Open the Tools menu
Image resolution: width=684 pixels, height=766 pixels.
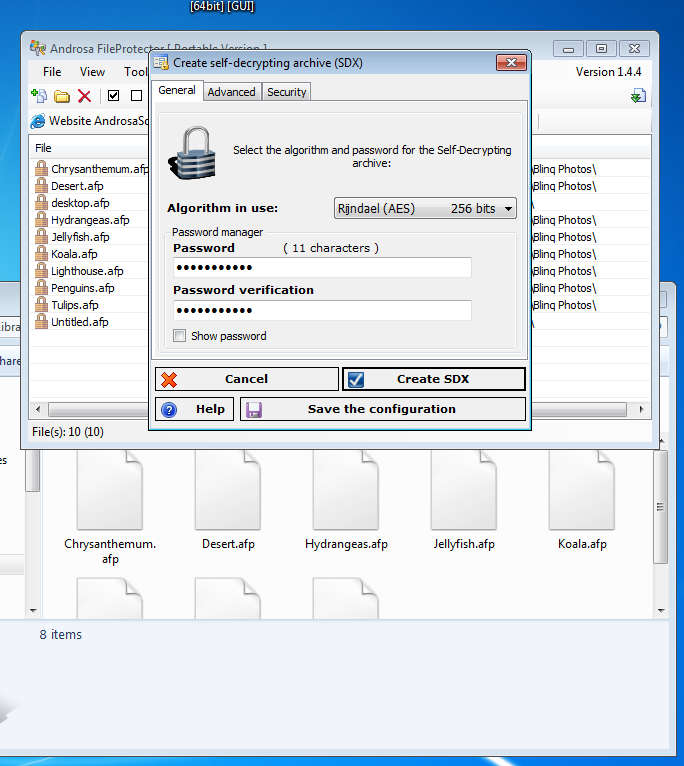135,72
